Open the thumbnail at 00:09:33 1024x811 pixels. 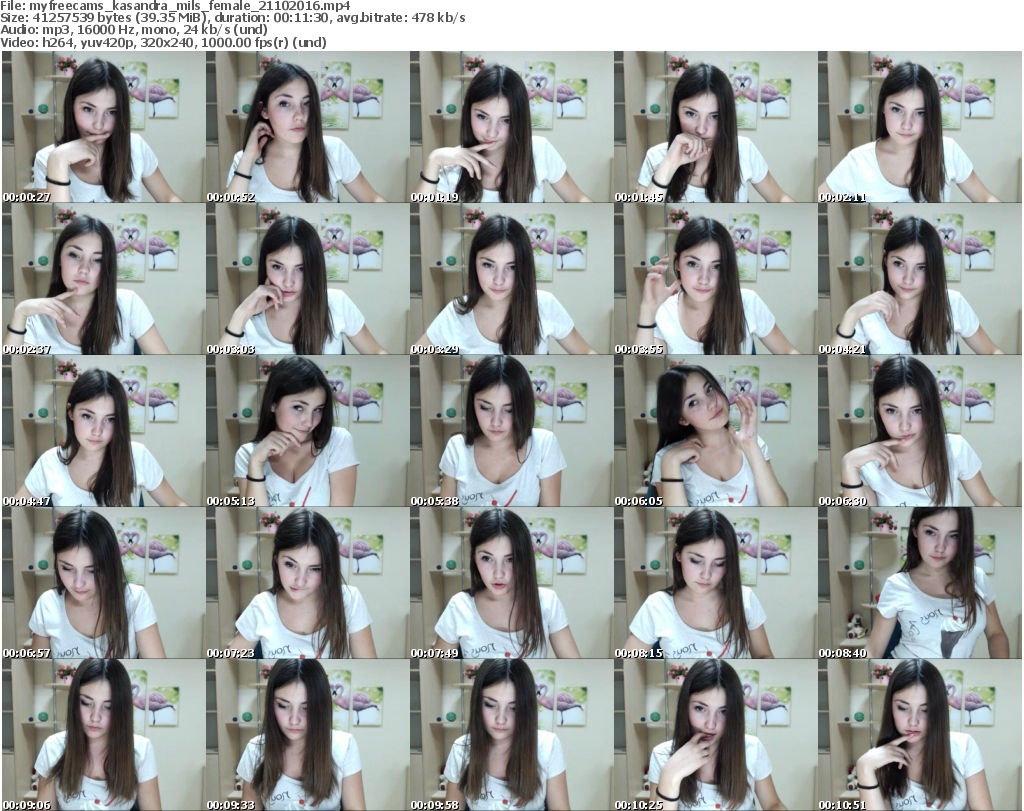point(308,735)
